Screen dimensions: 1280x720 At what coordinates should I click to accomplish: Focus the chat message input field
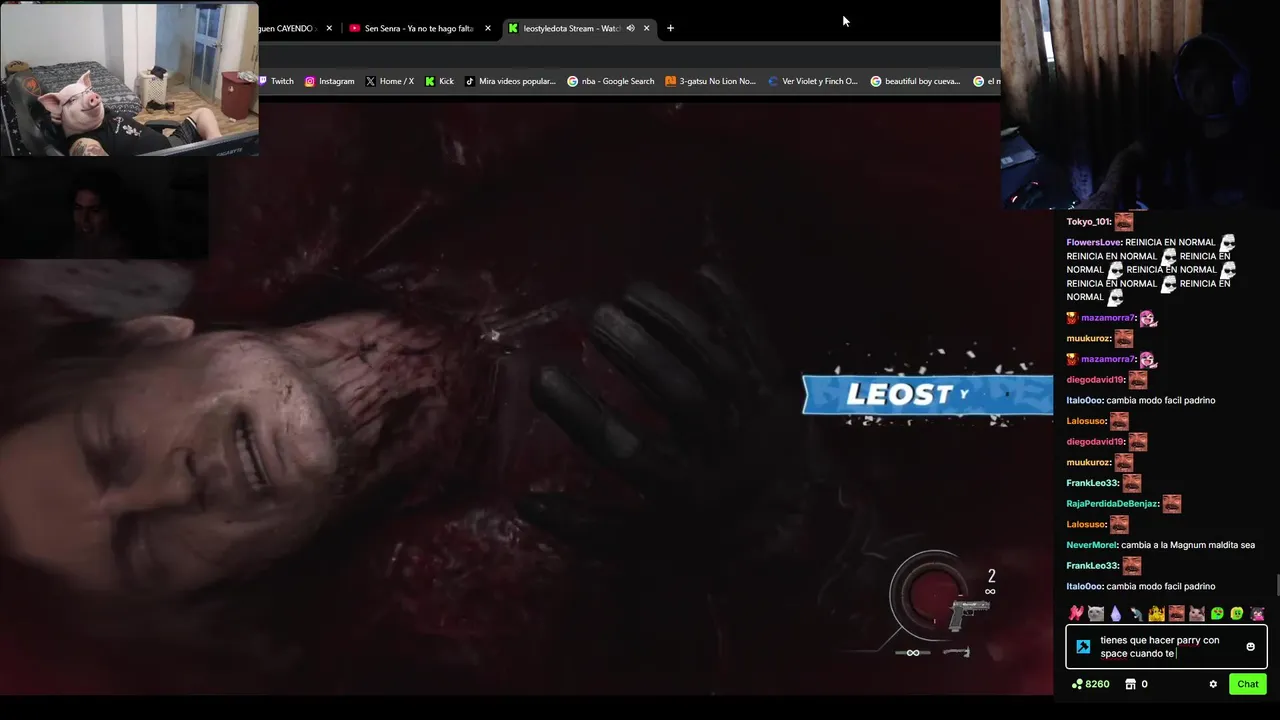click(1166, 647)
